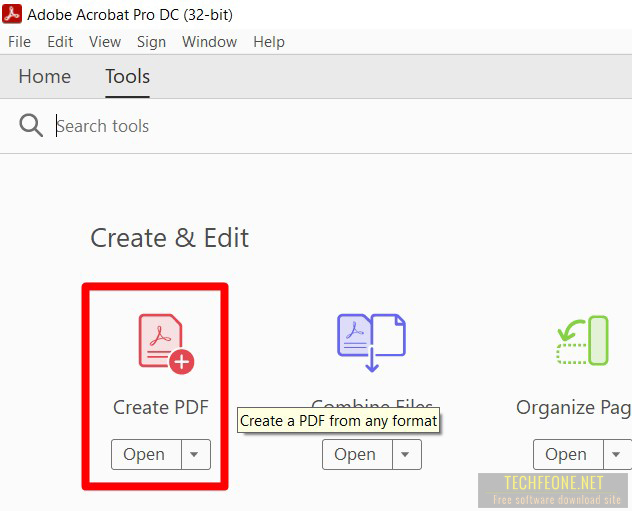Open the Edit menu
This screenshot has height=511, width=632.
click(60, 42)
